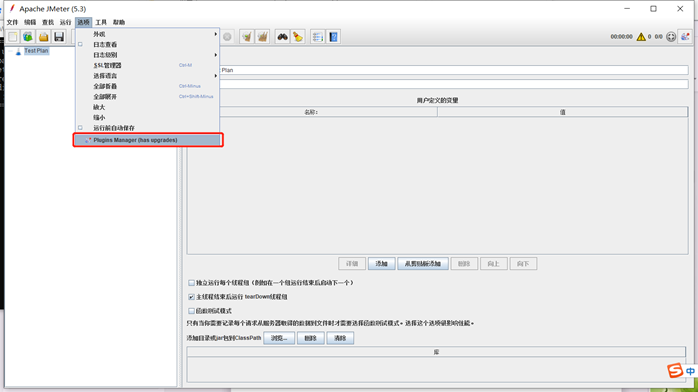698x392 pixels.
Task: Click the Test Plan flask icon in tree
Action: point(18,52)
